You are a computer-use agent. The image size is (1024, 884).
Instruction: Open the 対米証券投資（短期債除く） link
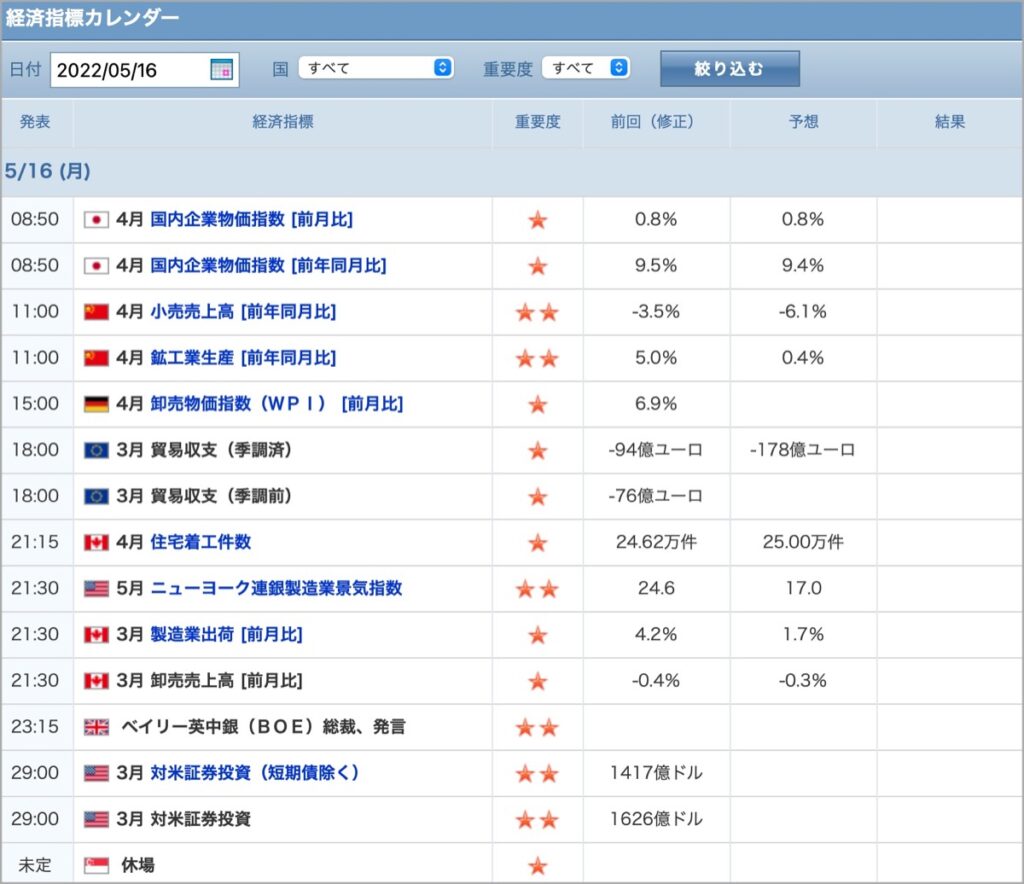(255, 773)
